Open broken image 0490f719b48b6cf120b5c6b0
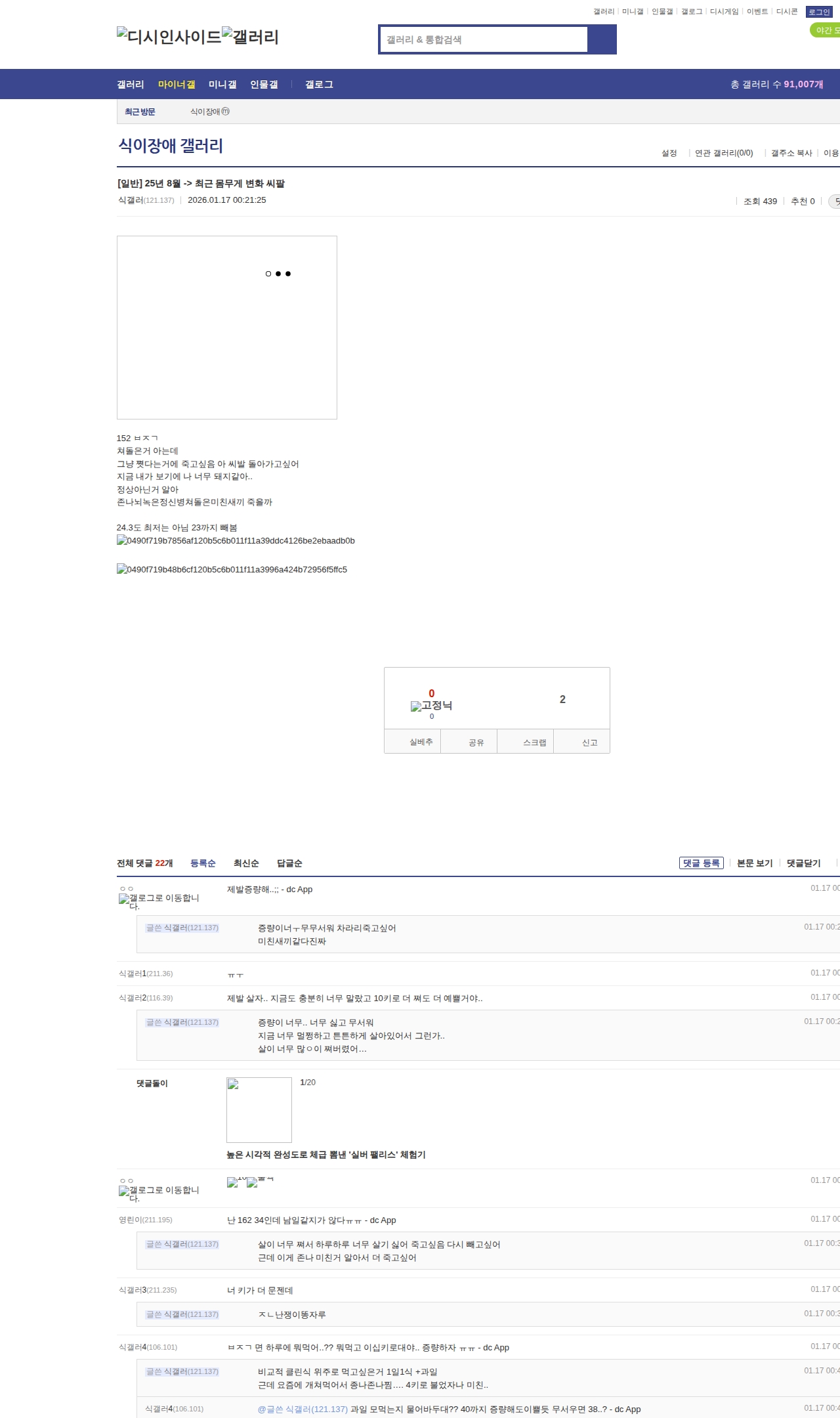This screenshot has width=840, height=1418. coord(232,569)
